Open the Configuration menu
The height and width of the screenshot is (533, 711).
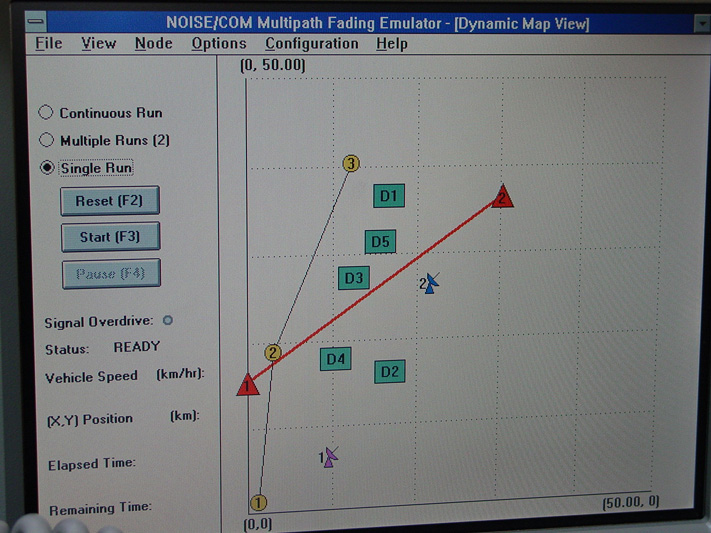coord(312,44)
